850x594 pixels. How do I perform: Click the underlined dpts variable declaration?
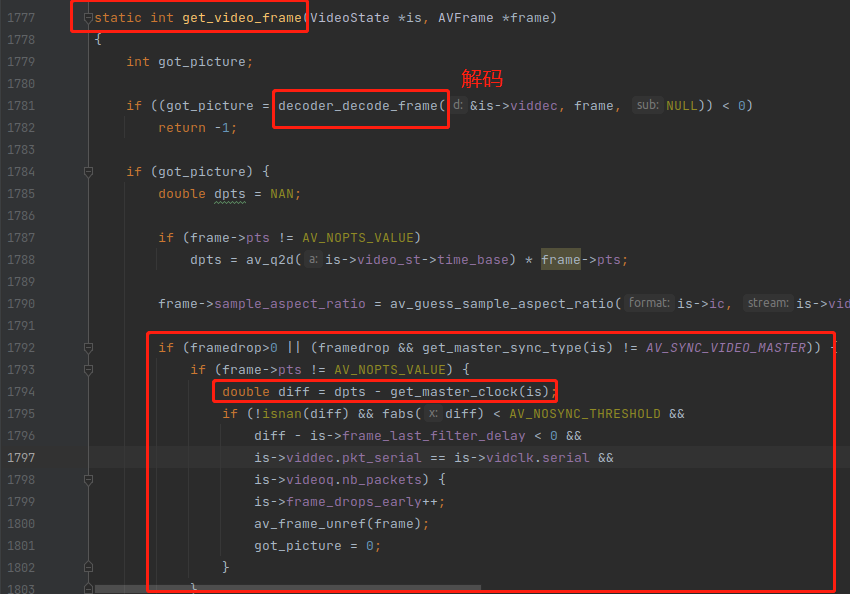[x=229, y=194]
